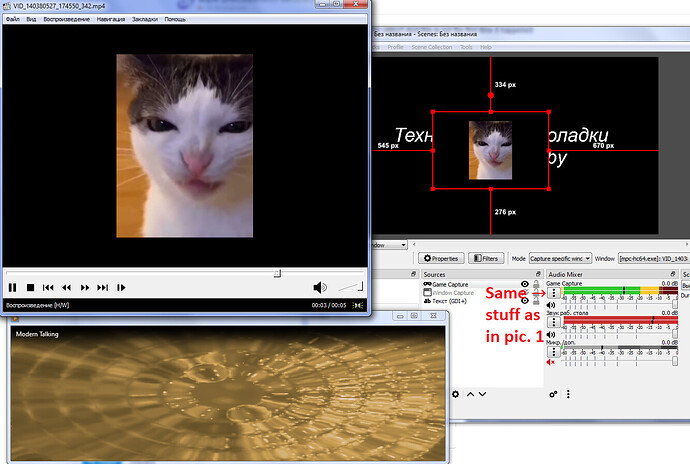Viewport: 690px width, 464px height.
Task: Skip to previous file in MPC-HC
Action: (x=48, y=287)
